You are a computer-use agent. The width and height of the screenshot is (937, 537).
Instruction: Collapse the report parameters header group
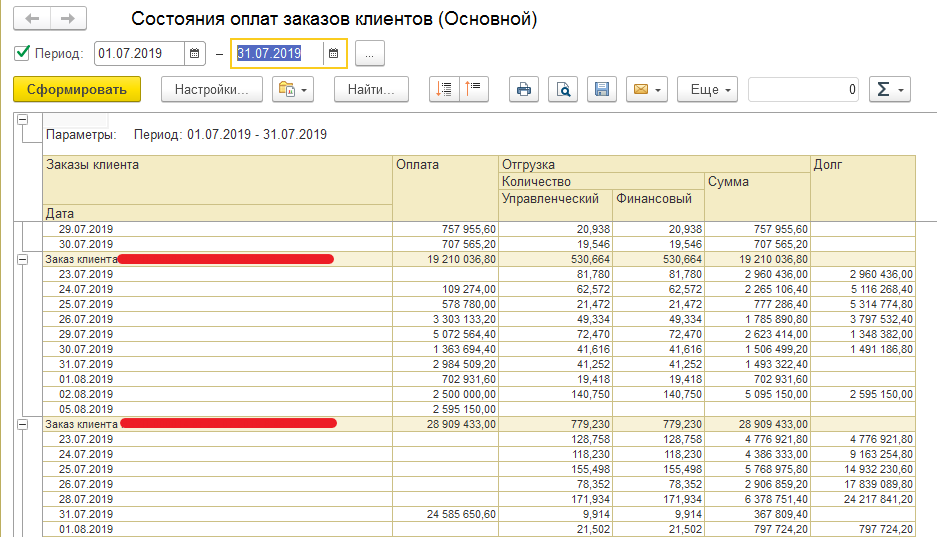coord(23,121)
